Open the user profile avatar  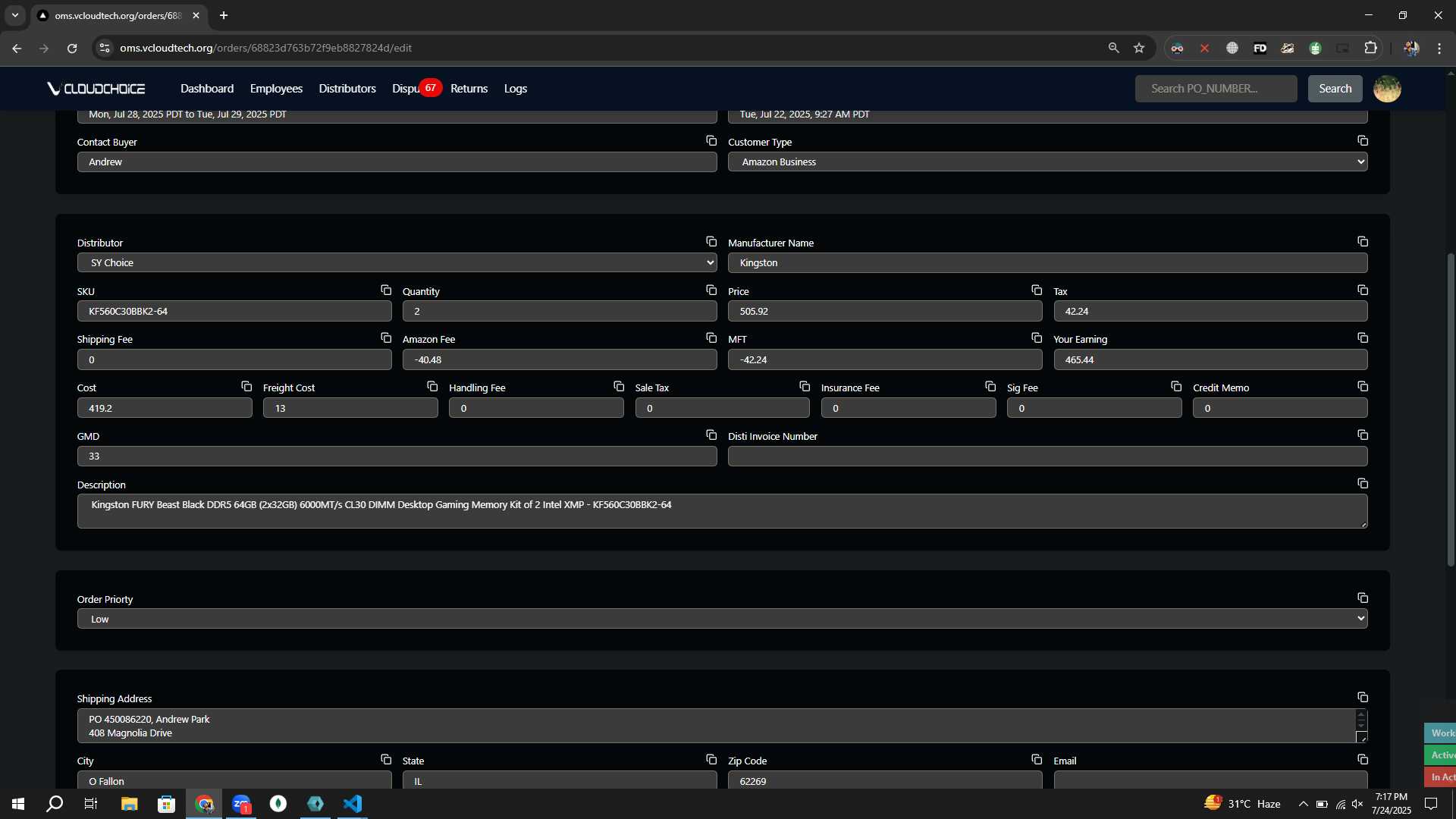(1387, 89)
